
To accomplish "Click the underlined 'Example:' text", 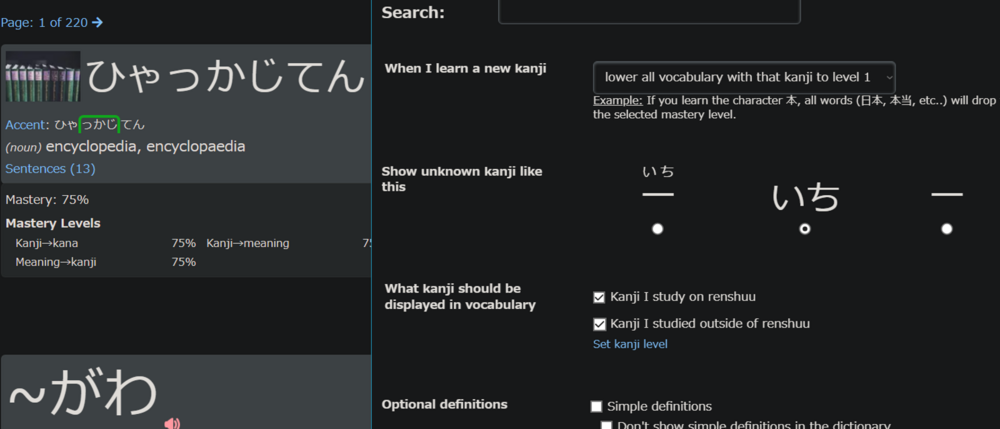I will click(617, 101).
